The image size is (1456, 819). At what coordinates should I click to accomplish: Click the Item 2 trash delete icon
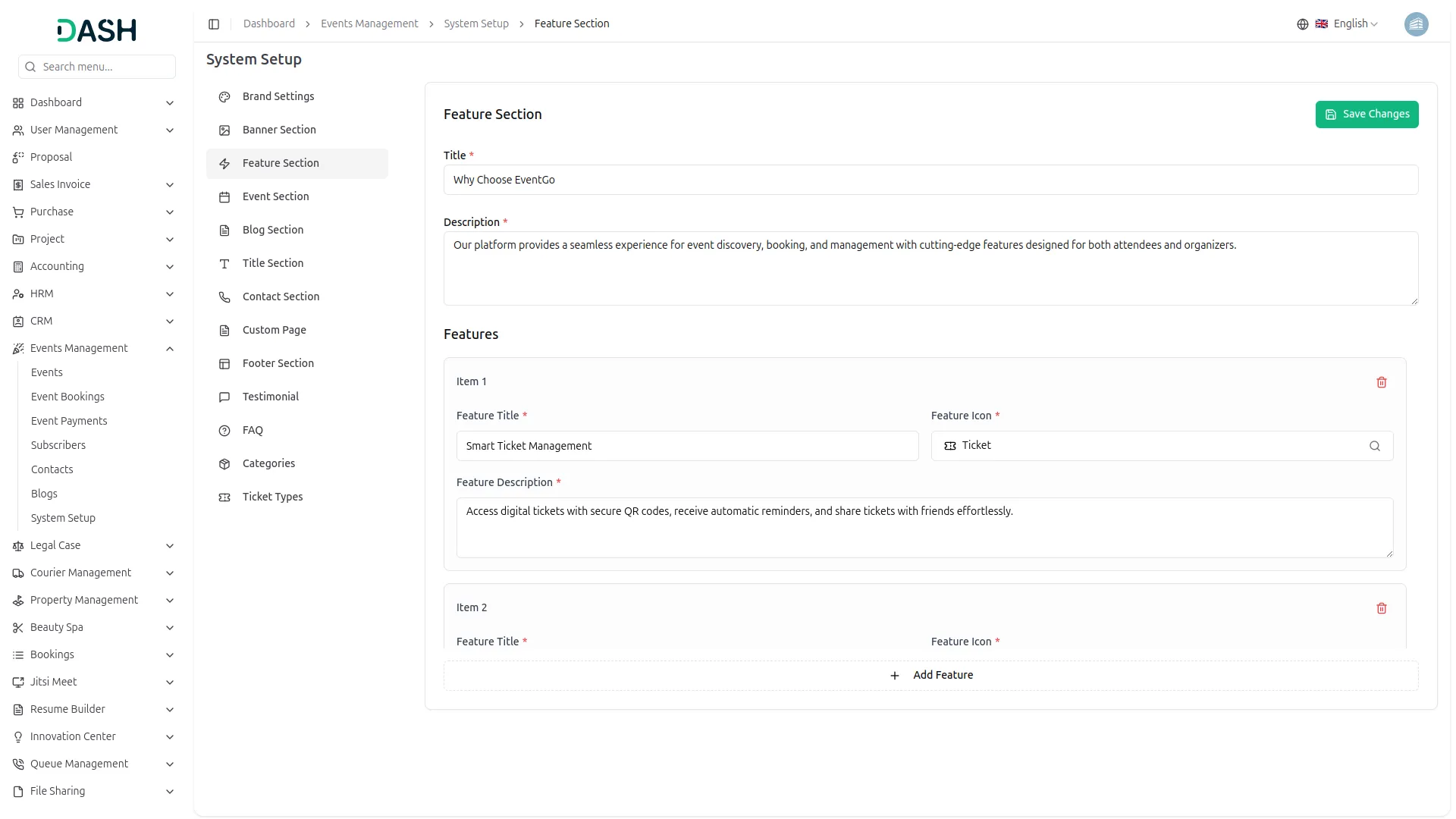[x=1381, y=608]
